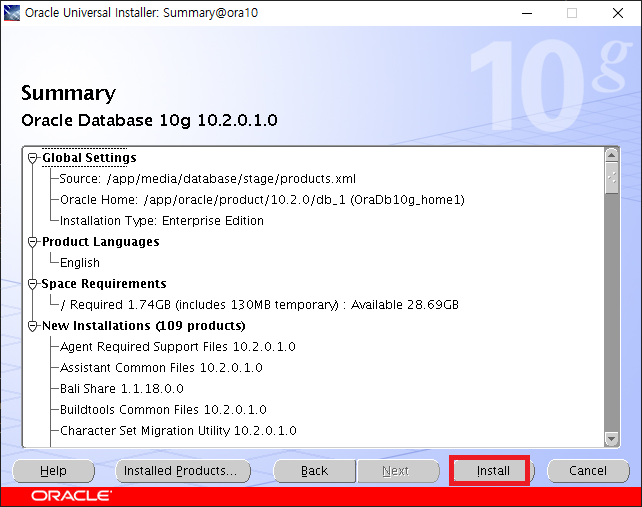Select the Global Settings heading
This screenshot has width=642, height=507.
pos(89,158)
